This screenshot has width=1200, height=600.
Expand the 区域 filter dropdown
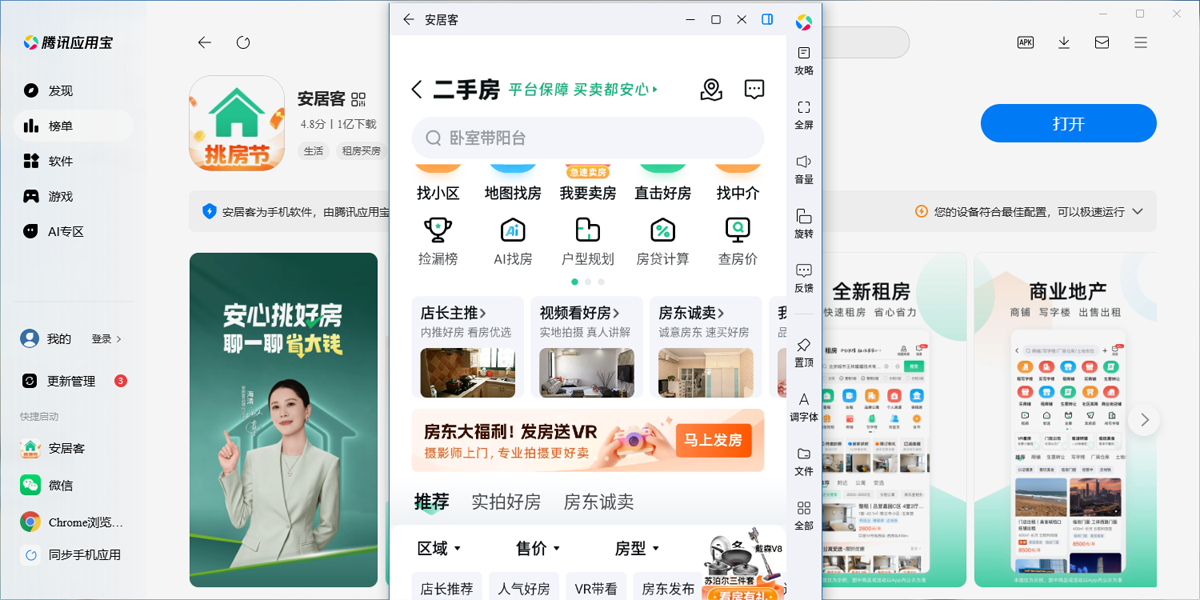(439, 548)
